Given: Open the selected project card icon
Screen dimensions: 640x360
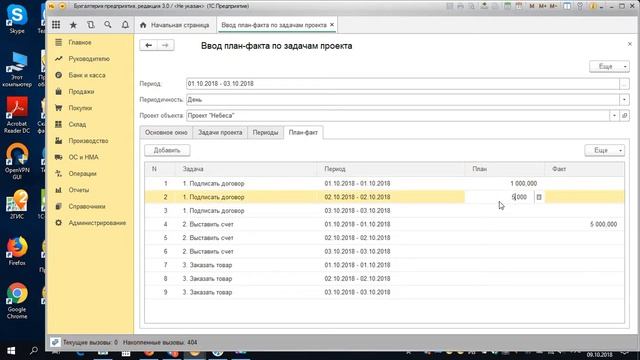Looking at the screenshot, I should point(624,116).
